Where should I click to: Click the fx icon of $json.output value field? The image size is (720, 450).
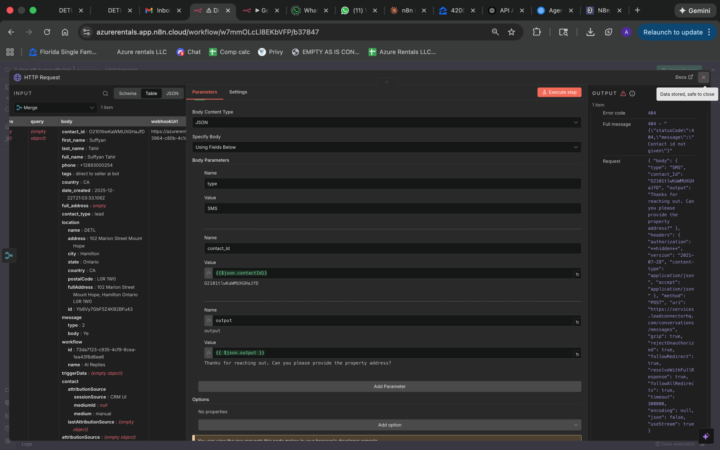click(x=208, y=353)
